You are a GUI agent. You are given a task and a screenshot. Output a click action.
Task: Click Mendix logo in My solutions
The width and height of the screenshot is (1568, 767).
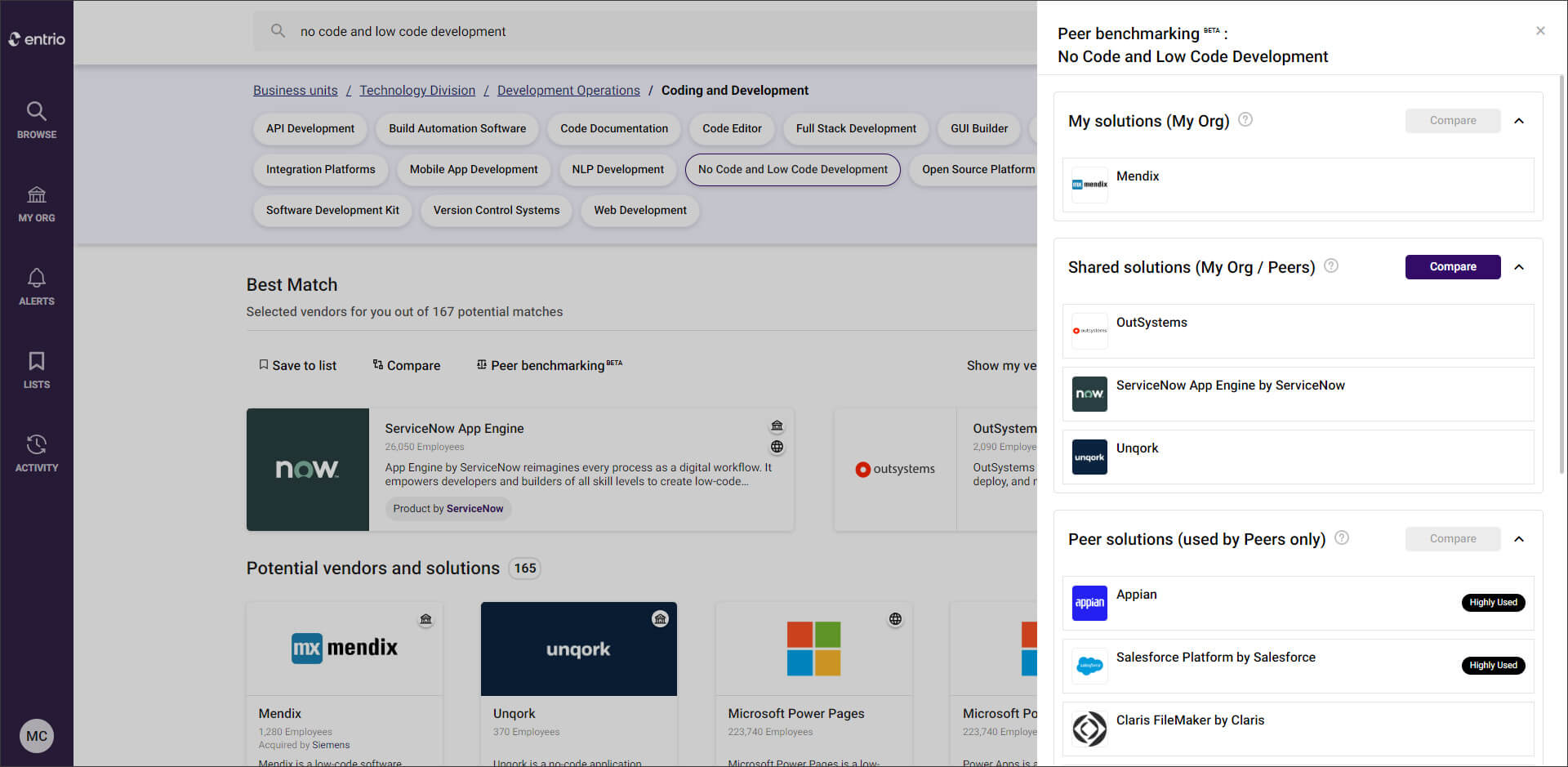pyautogui.click(x=1089, y=185)
